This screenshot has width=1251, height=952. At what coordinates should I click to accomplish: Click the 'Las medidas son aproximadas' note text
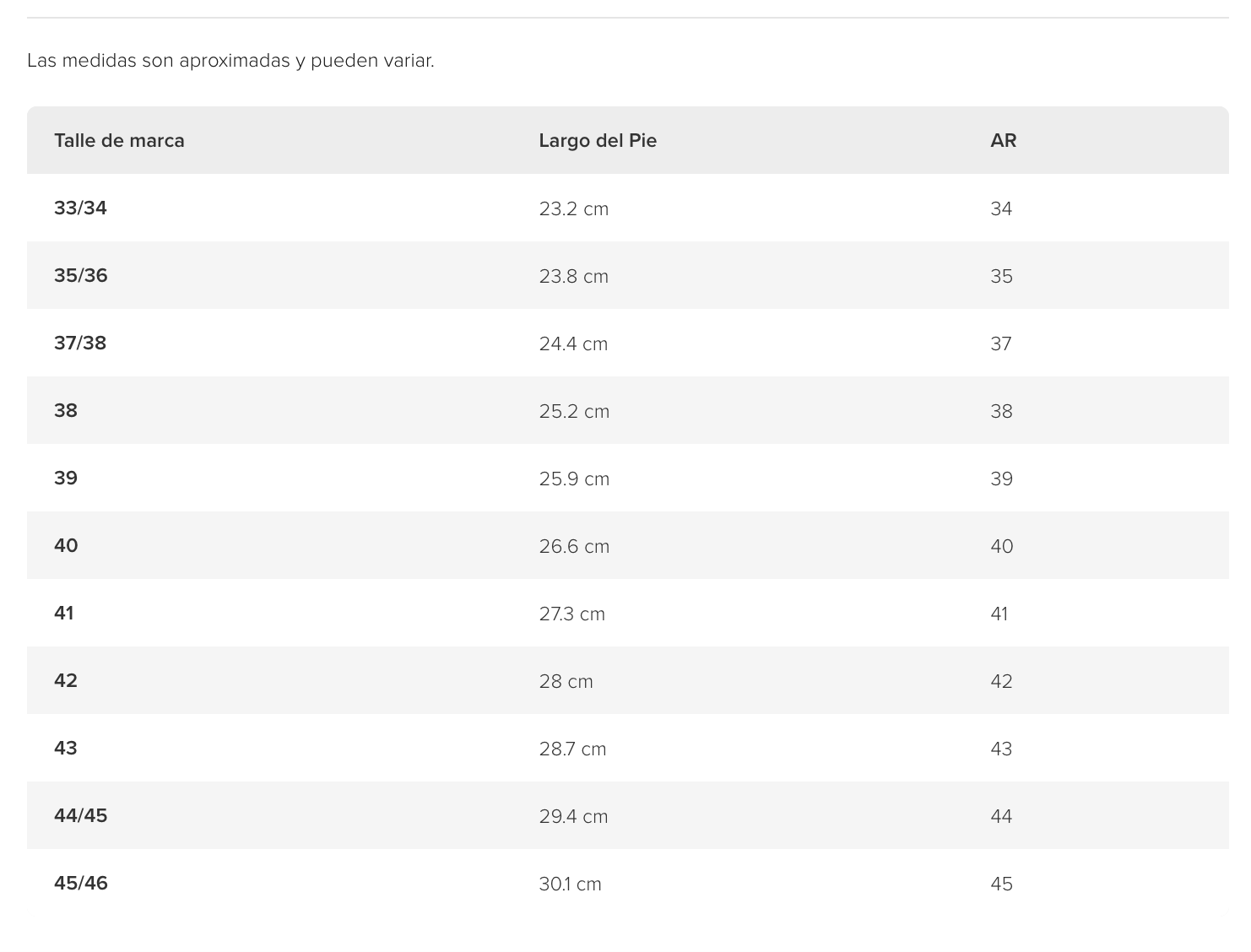230,61
